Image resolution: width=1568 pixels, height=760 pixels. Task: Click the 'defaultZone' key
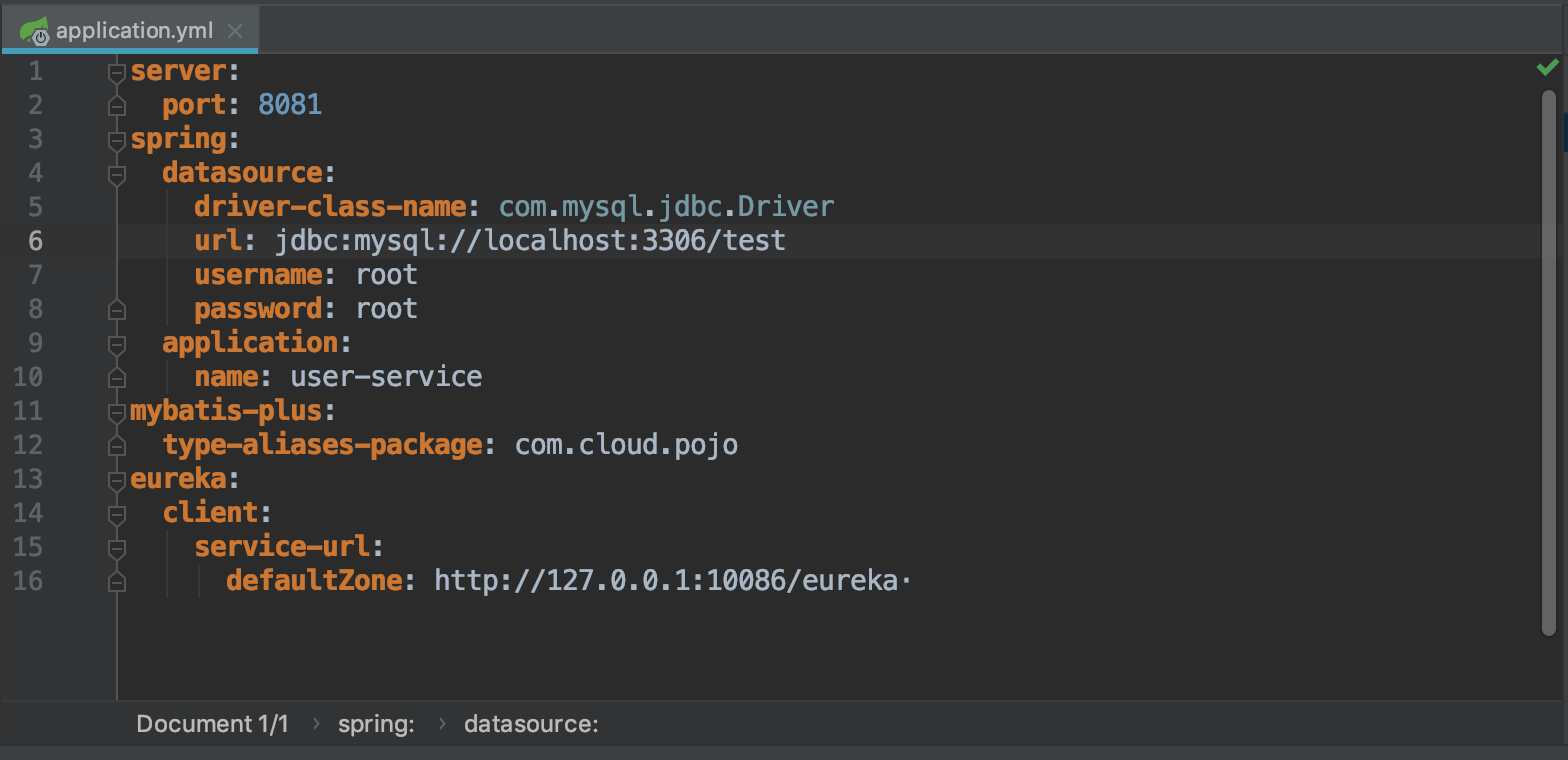[314, 581]
